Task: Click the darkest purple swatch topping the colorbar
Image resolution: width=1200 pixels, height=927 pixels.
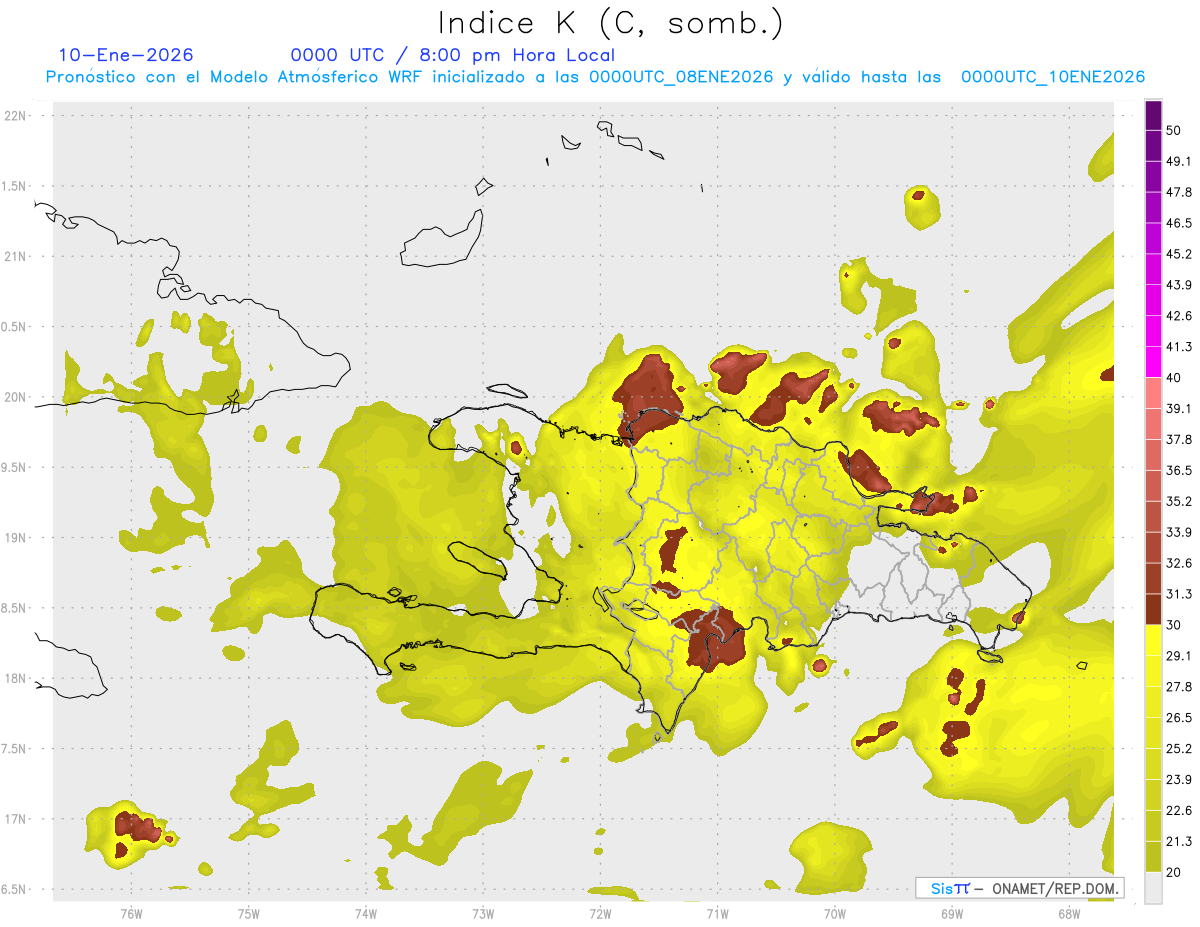Action: (x=1154, y=116)
